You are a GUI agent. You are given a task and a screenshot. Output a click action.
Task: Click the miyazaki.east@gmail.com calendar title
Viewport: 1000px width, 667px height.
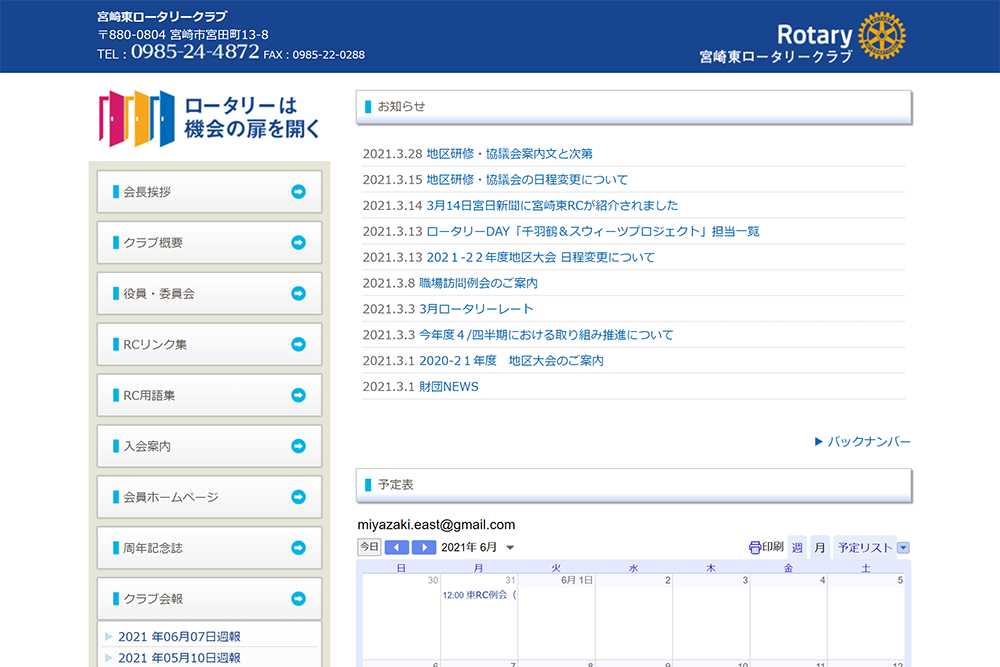[436, 525]
